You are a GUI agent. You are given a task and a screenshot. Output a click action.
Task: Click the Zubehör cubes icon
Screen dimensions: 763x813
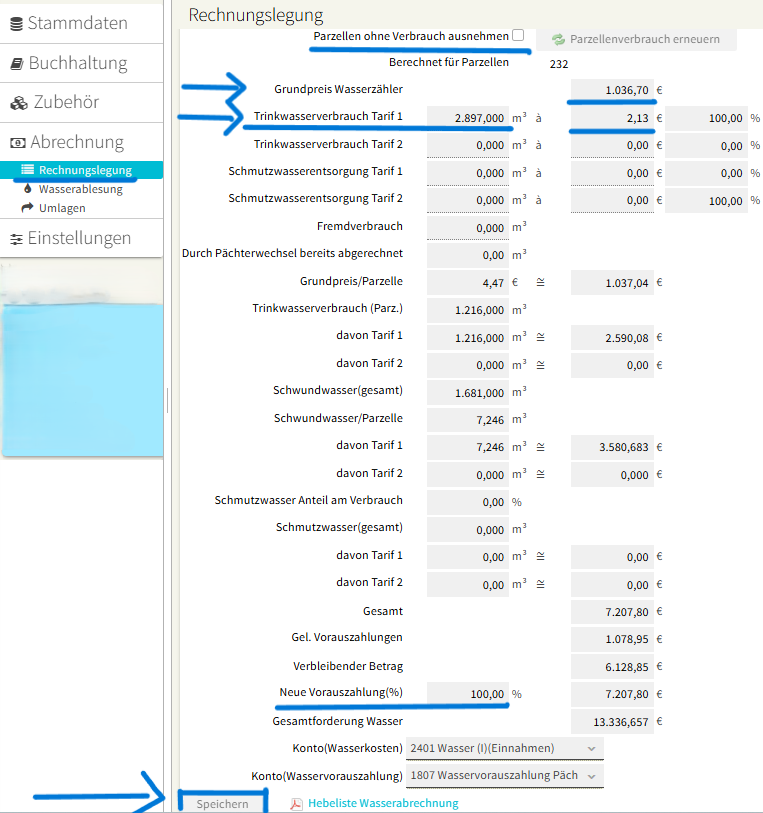coord(19,103)
